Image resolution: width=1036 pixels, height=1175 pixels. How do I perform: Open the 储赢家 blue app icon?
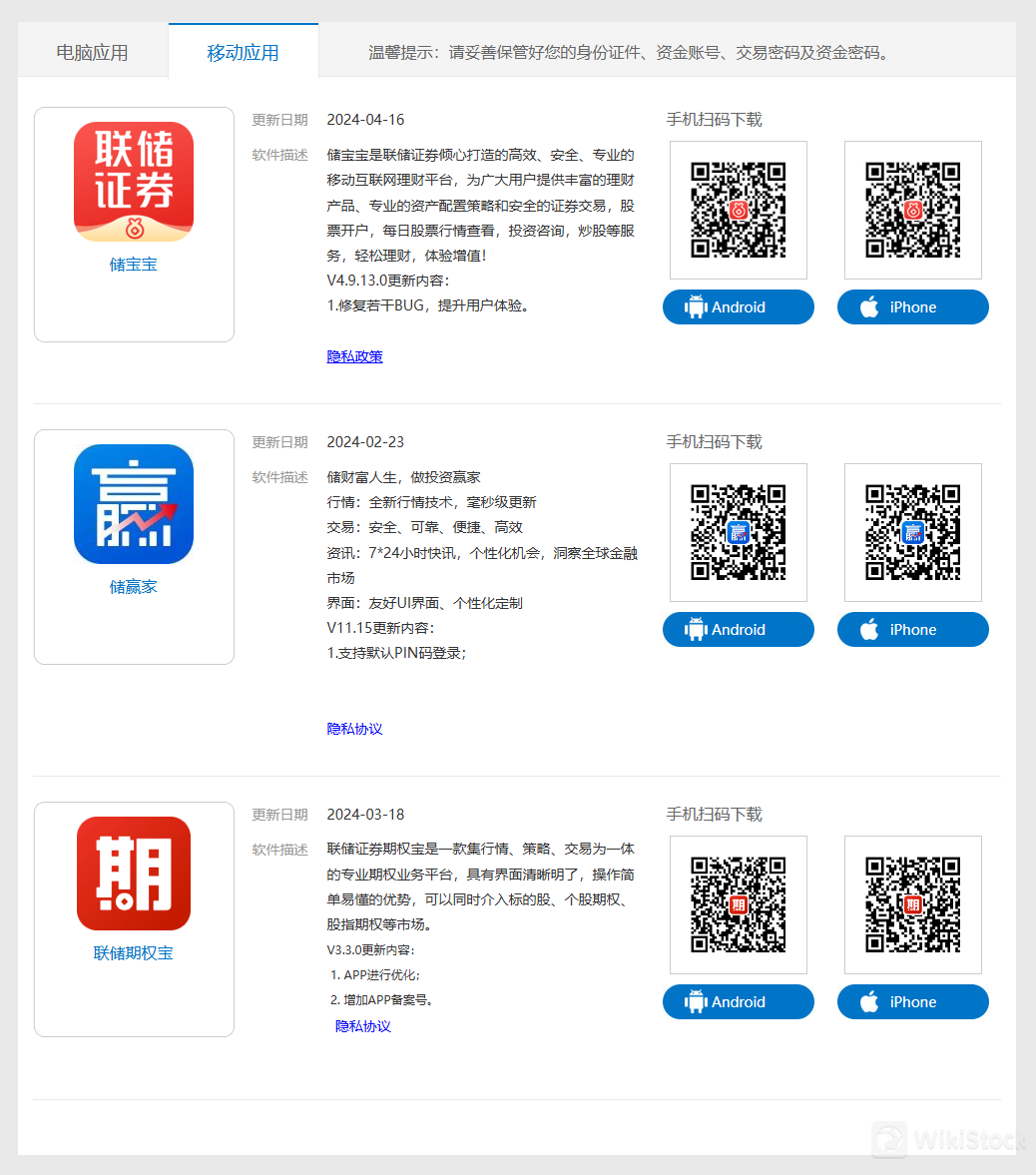pyautogui.click(x=134, y=503)
